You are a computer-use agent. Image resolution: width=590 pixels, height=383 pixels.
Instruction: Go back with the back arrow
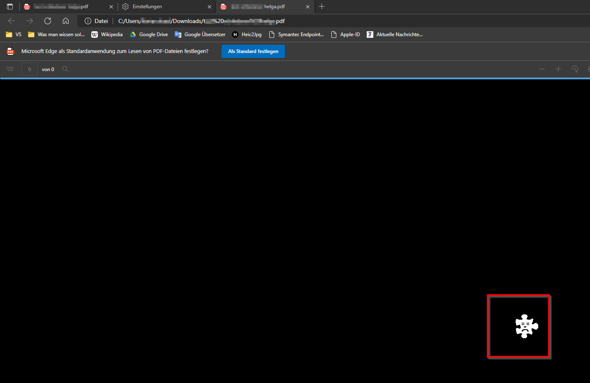click(11, 21)
